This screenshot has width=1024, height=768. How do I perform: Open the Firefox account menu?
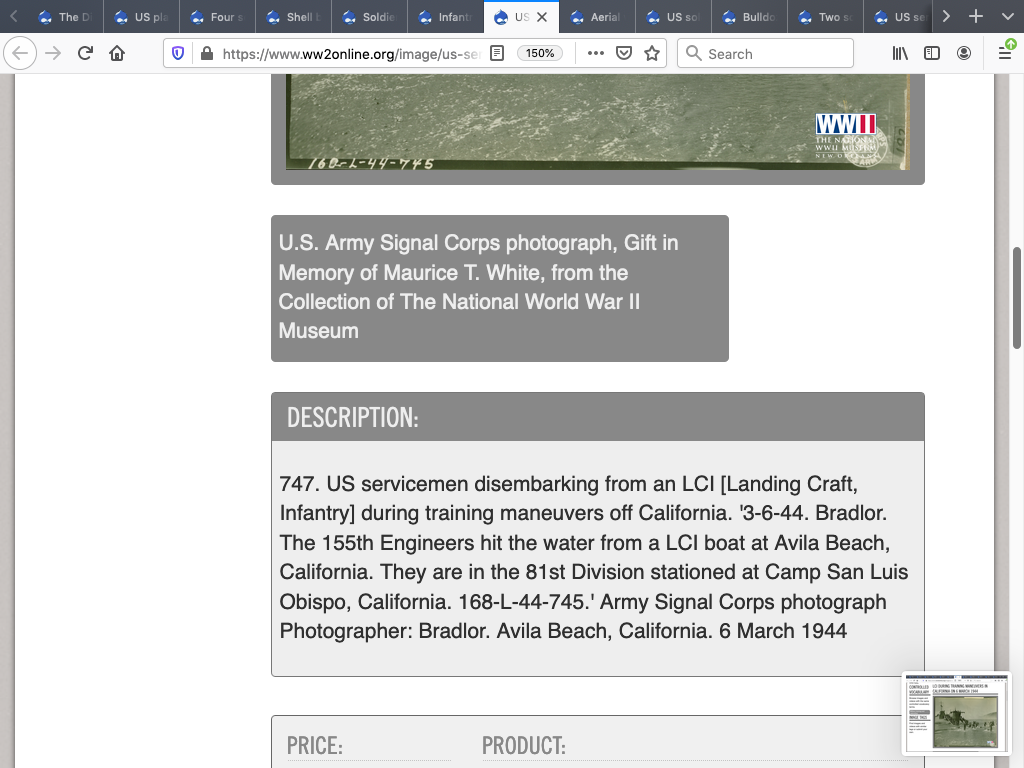coord(964,54)
